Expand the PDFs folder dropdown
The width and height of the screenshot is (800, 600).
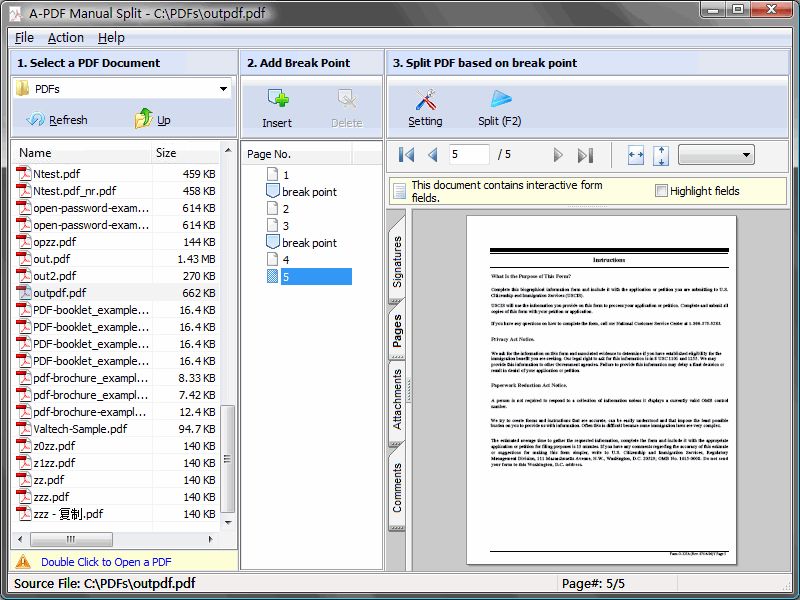(x=223, y=89)
